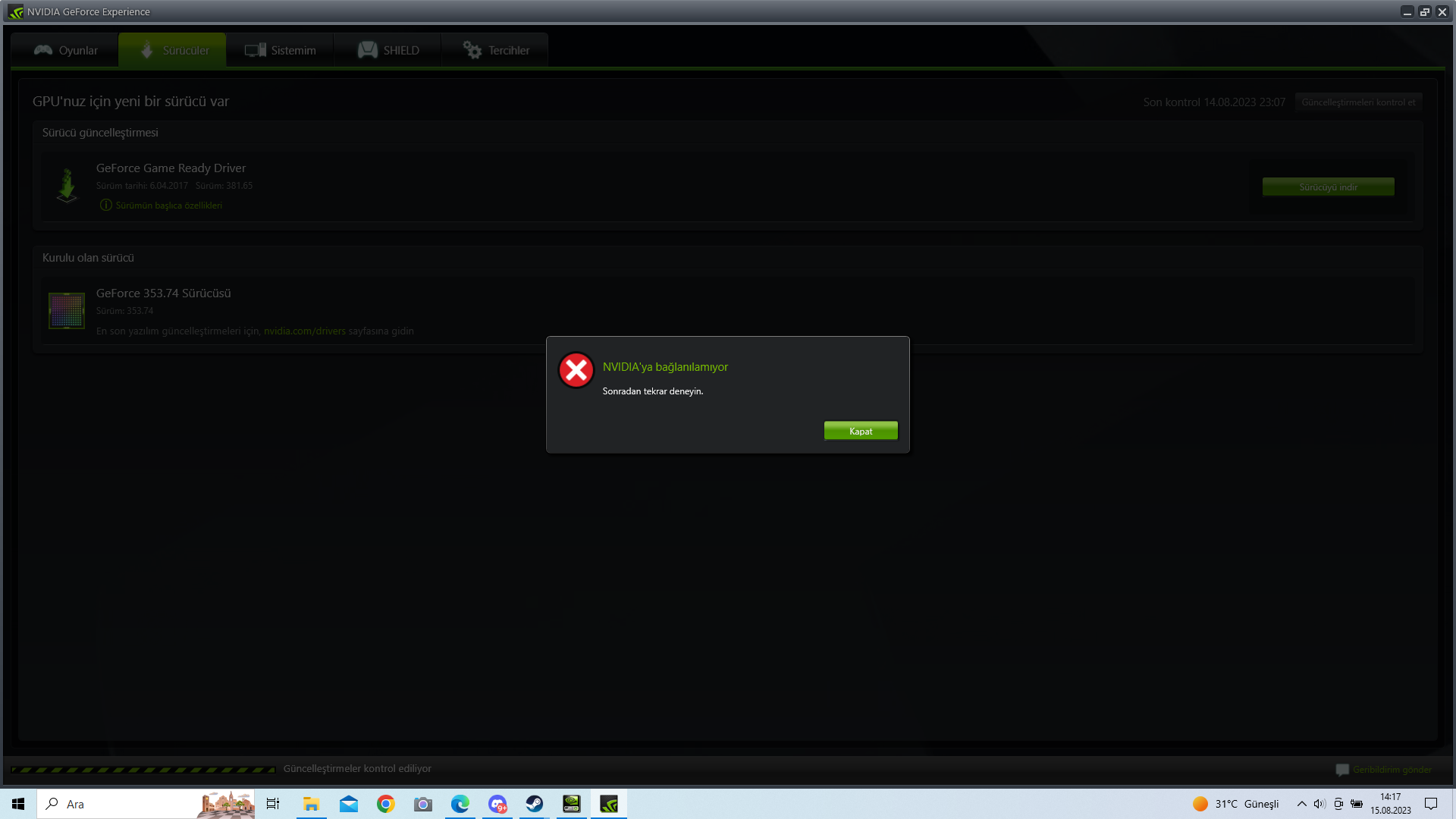
Task: Click the Sürücüyü indir button
Action: (1328, 187)
